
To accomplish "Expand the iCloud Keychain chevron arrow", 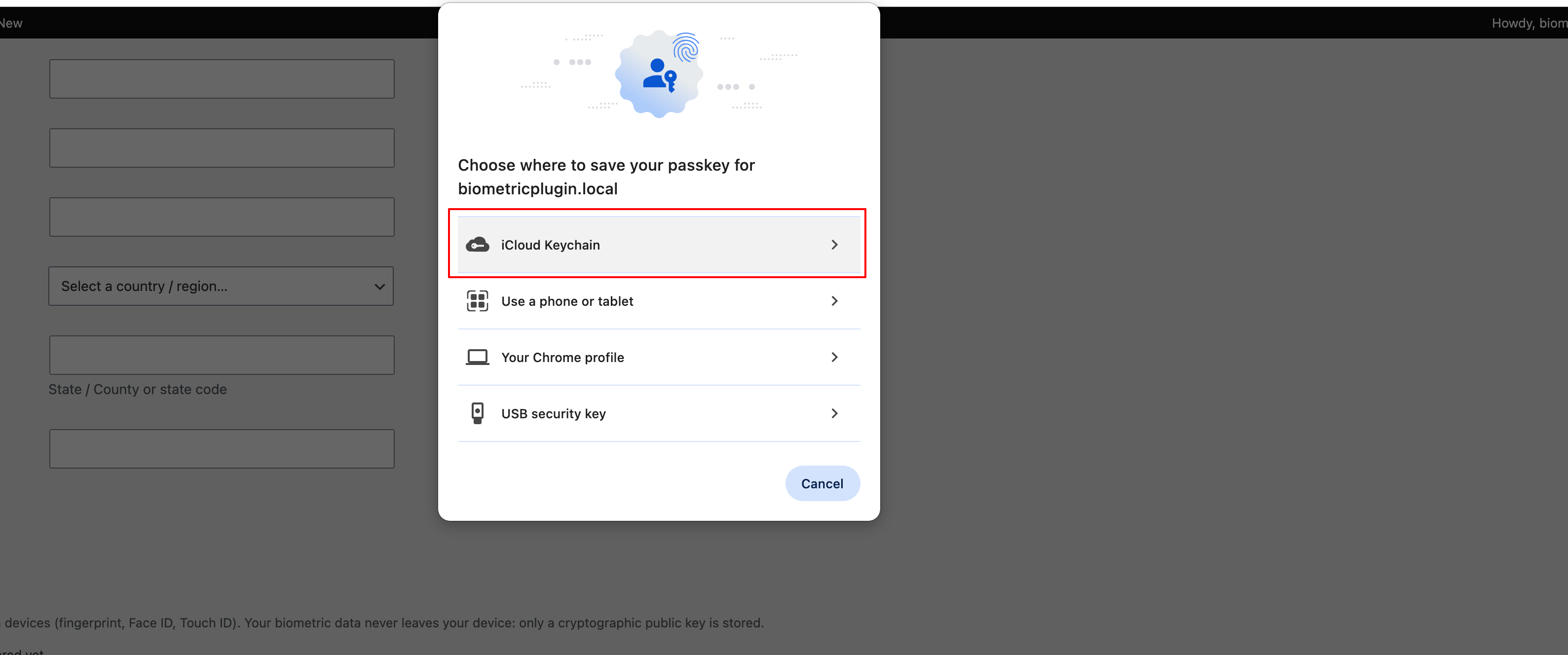I will point(834,245).
